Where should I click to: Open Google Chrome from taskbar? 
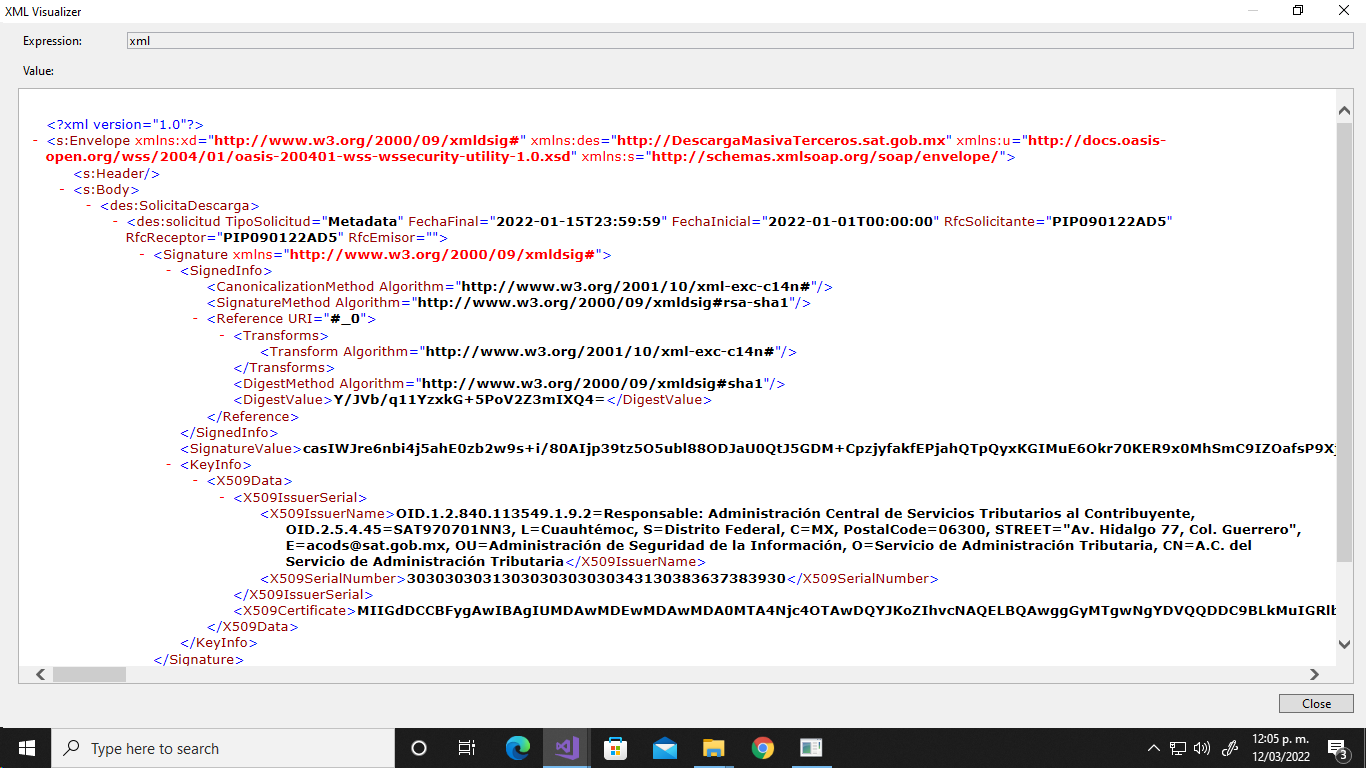[763, 748]
